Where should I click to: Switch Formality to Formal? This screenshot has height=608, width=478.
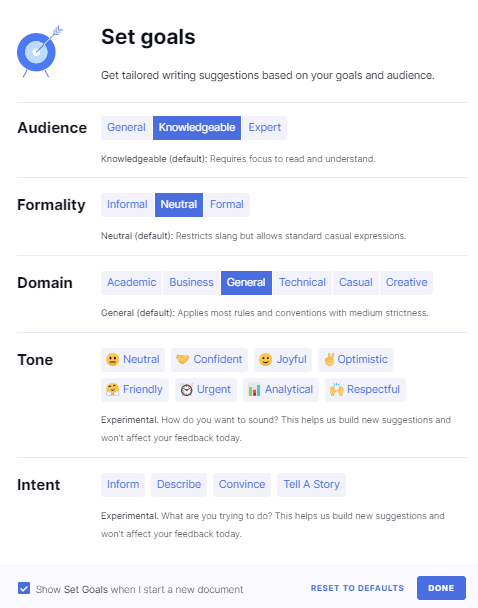coord(227,205)
